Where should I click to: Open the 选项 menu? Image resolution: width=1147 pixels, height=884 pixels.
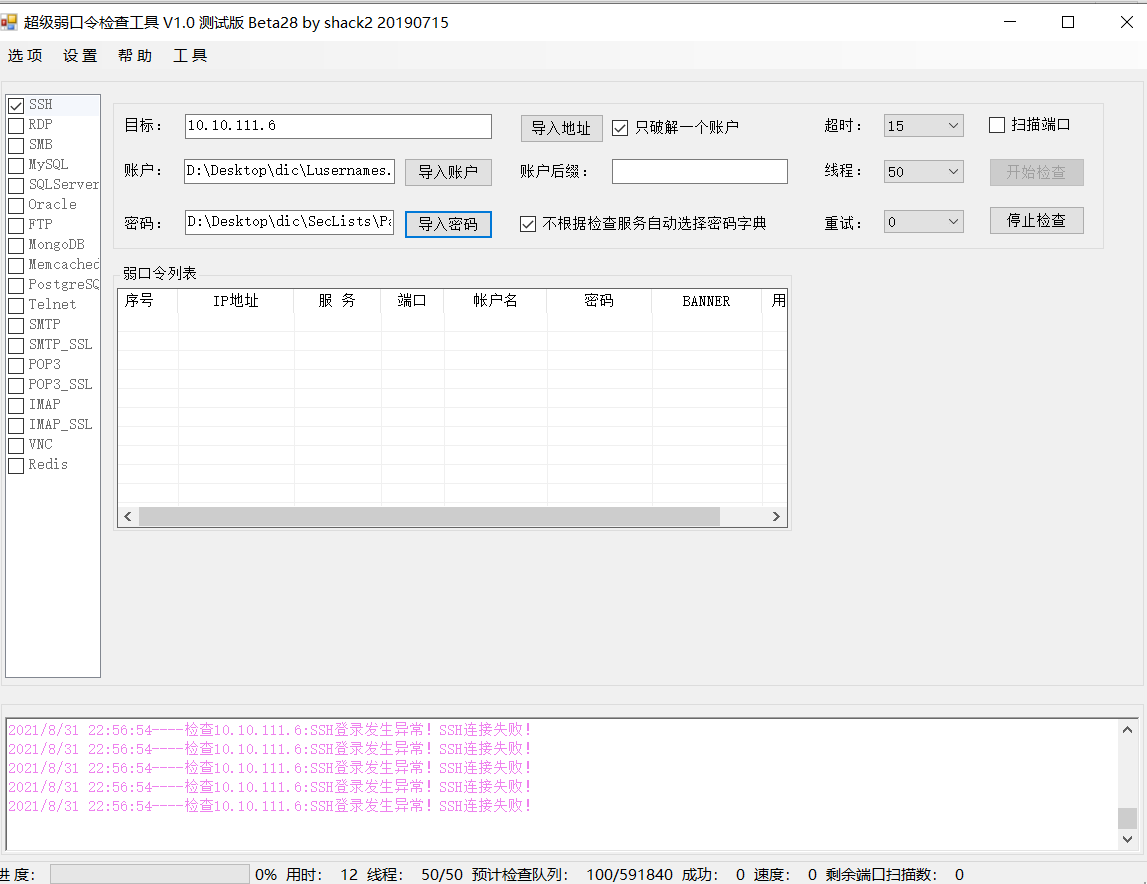click(25, 56)
